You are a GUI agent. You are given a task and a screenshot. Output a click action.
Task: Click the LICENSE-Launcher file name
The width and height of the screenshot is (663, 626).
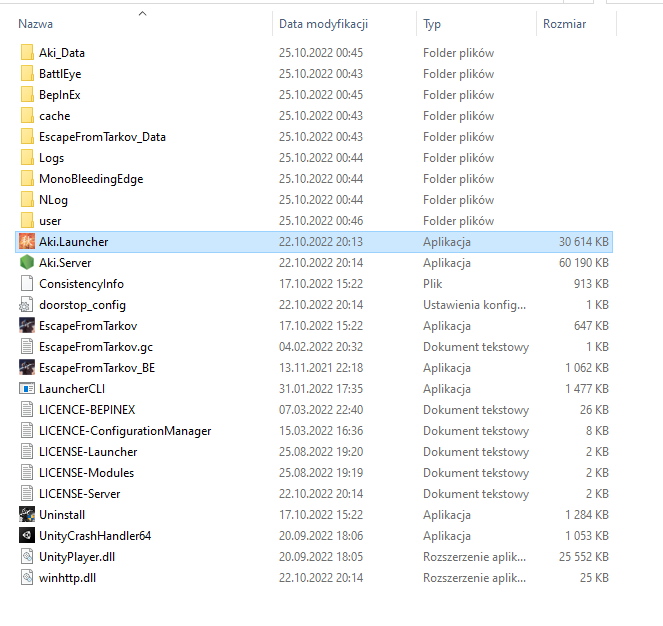[88, 452]
